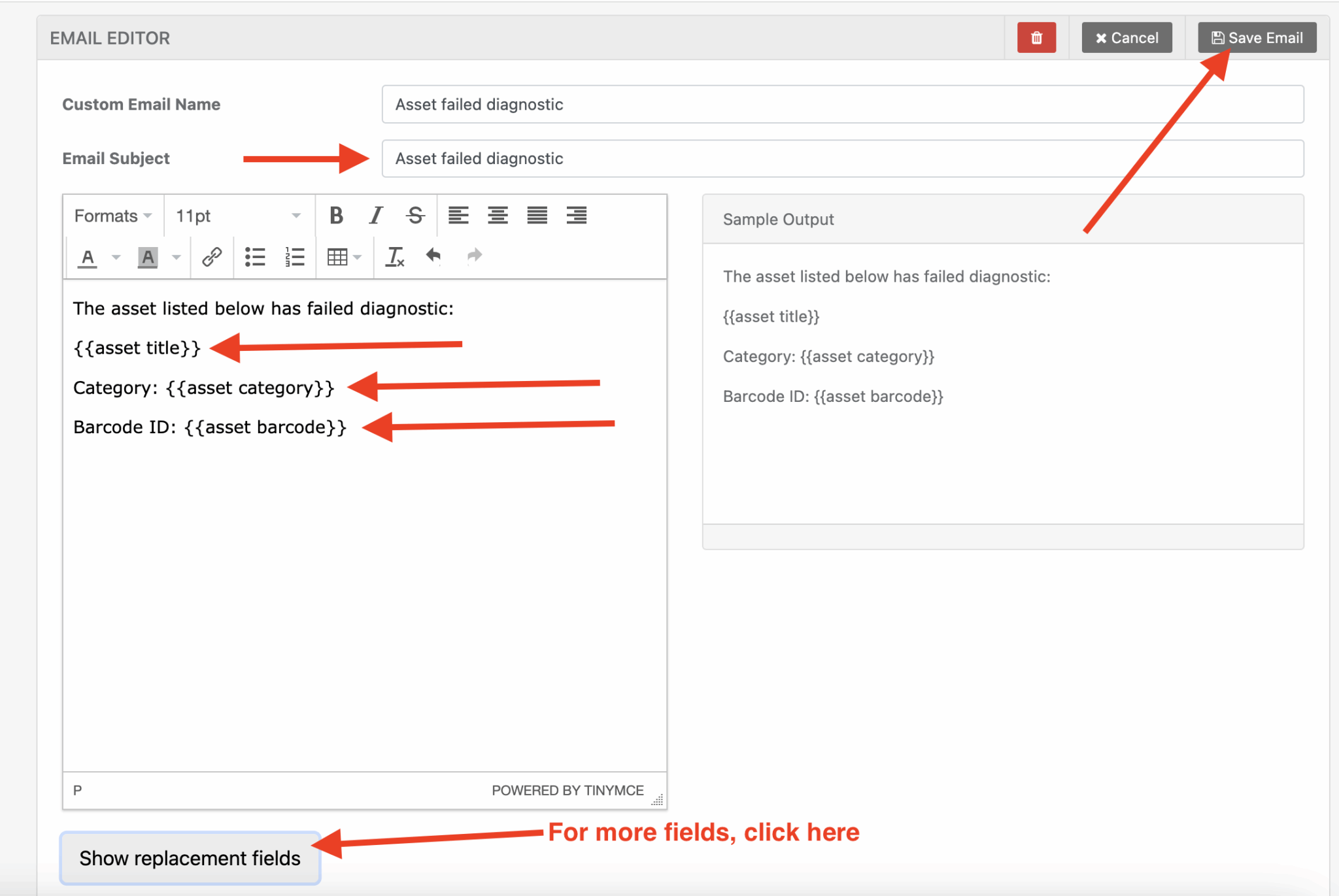Save the email with Save Email
Screen dimensions: 1339x896
pos(1256,37)
